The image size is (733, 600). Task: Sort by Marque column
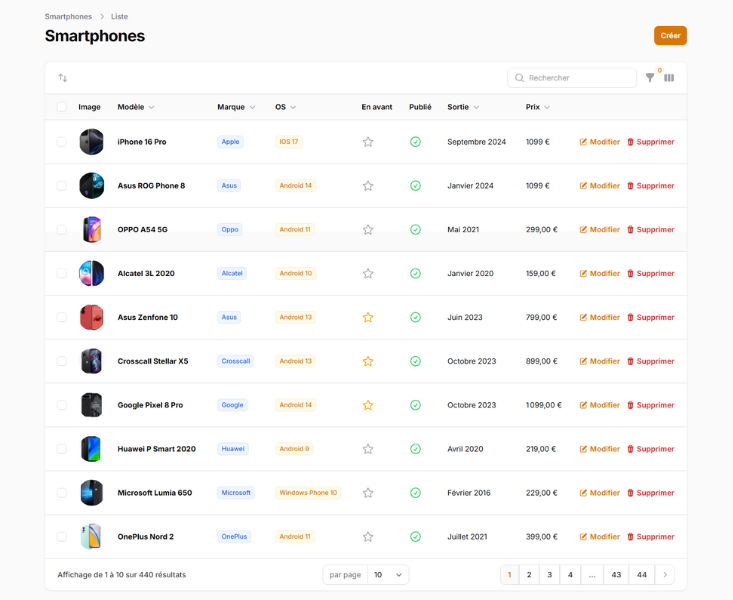236,107
